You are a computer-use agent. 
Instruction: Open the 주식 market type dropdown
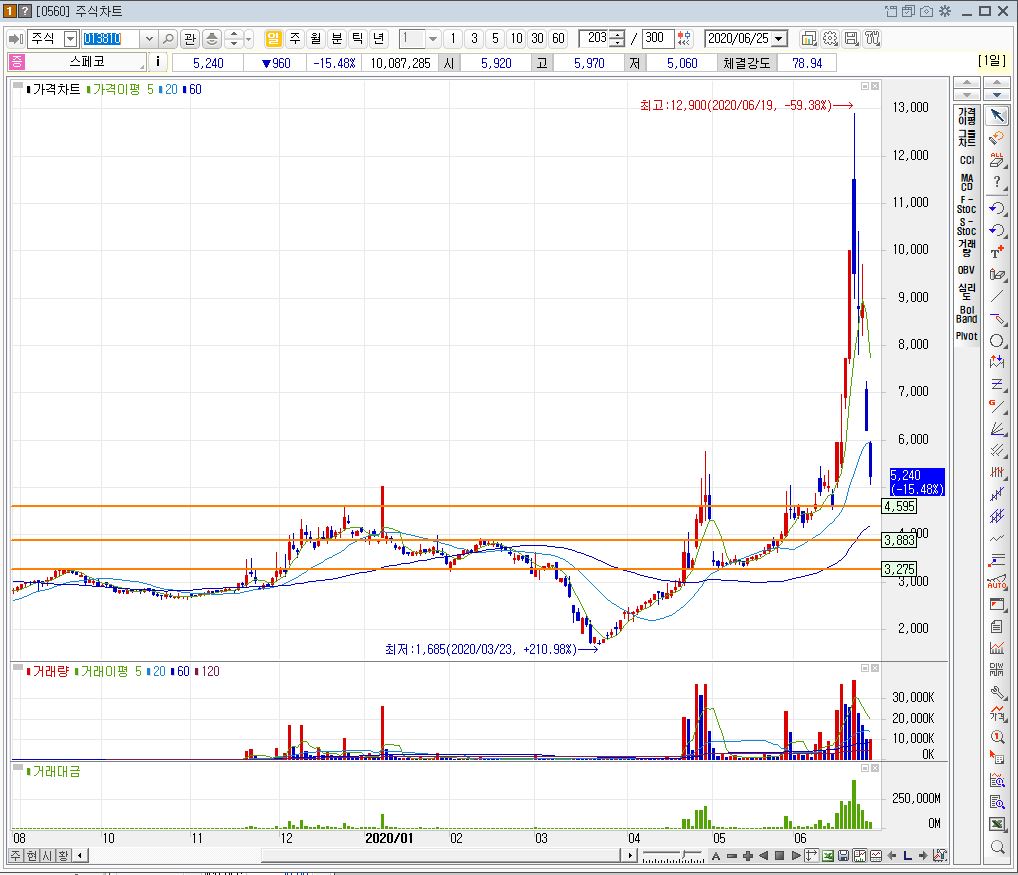click(71, 39)
